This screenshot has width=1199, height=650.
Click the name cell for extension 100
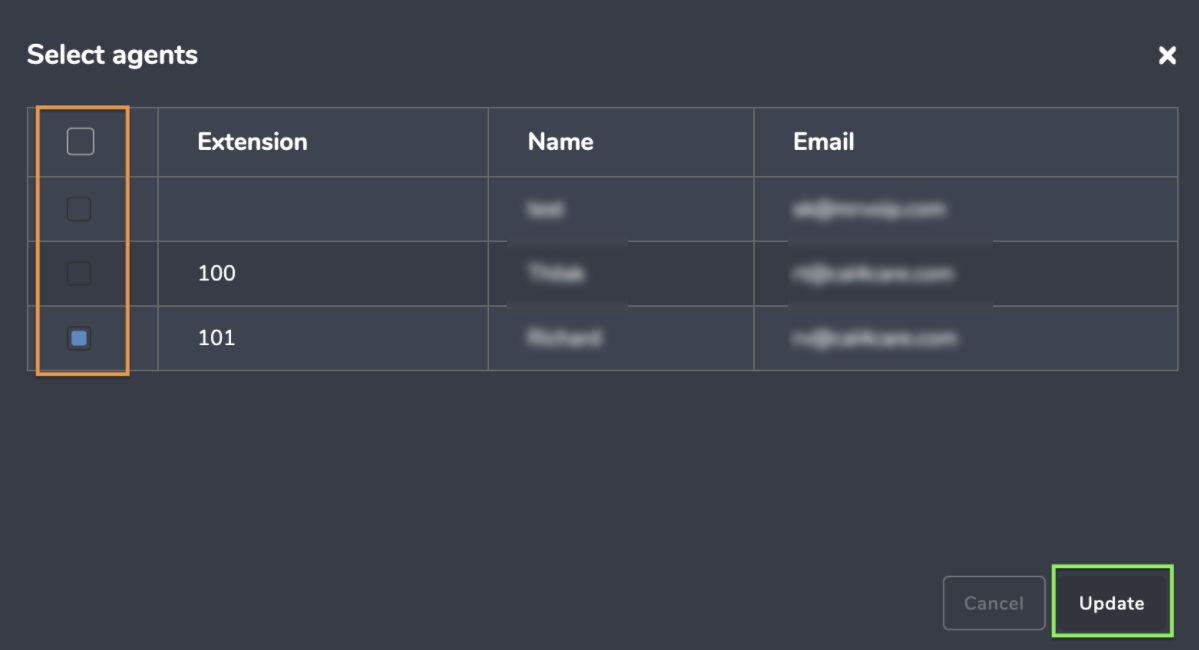click(x=621, y=274)
